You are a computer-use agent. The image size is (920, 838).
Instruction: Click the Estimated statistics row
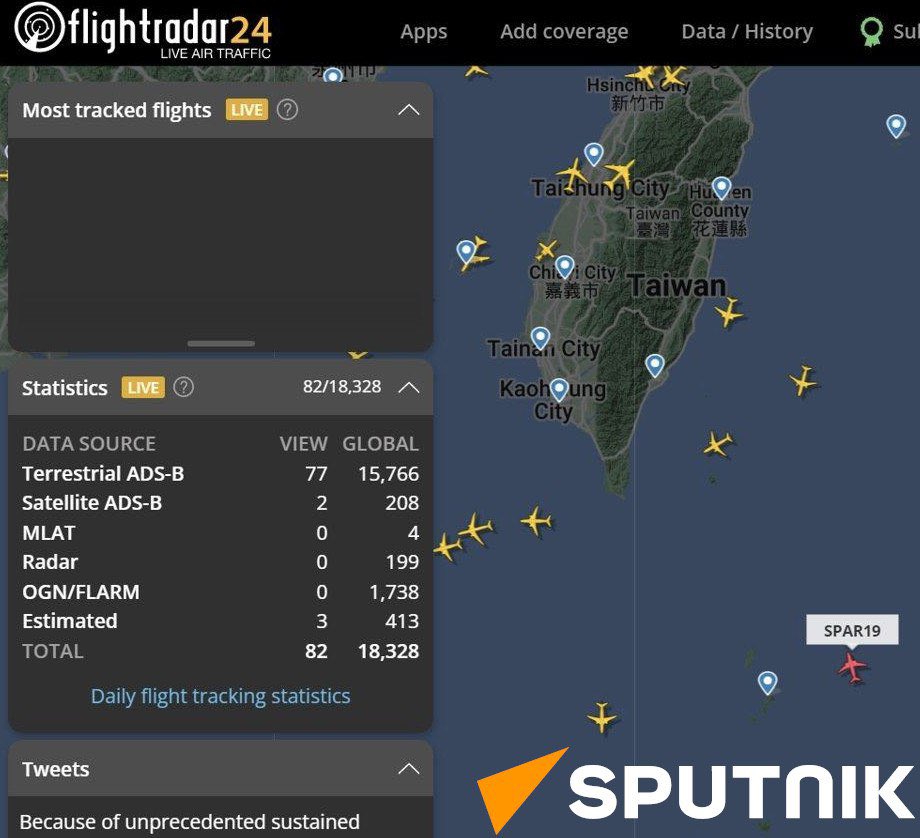pos(221,621)
